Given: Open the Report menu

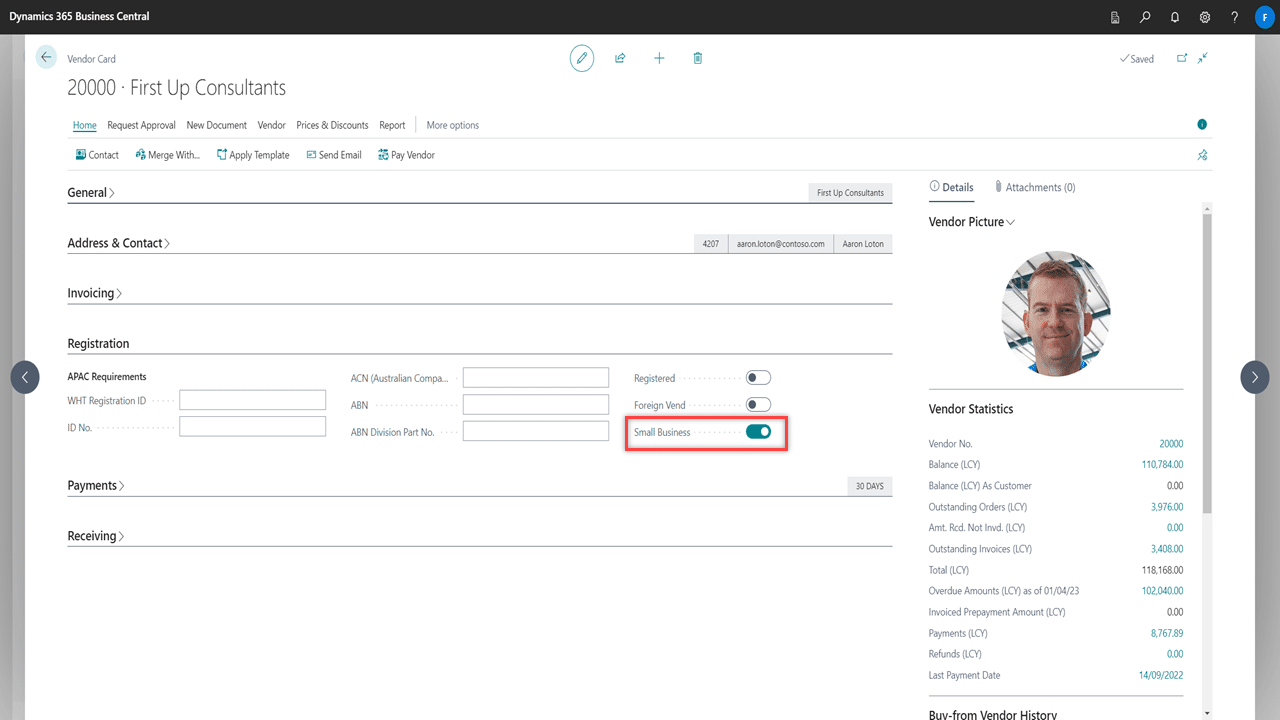Looking at the screenshot, I should click(392, 125).
